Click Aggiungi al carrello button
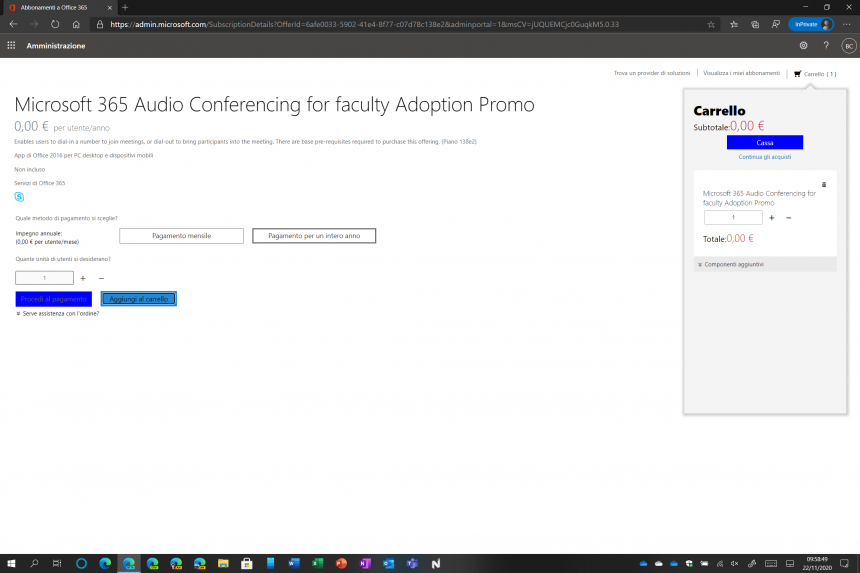 pyautogui.click(x=139, y=299)
